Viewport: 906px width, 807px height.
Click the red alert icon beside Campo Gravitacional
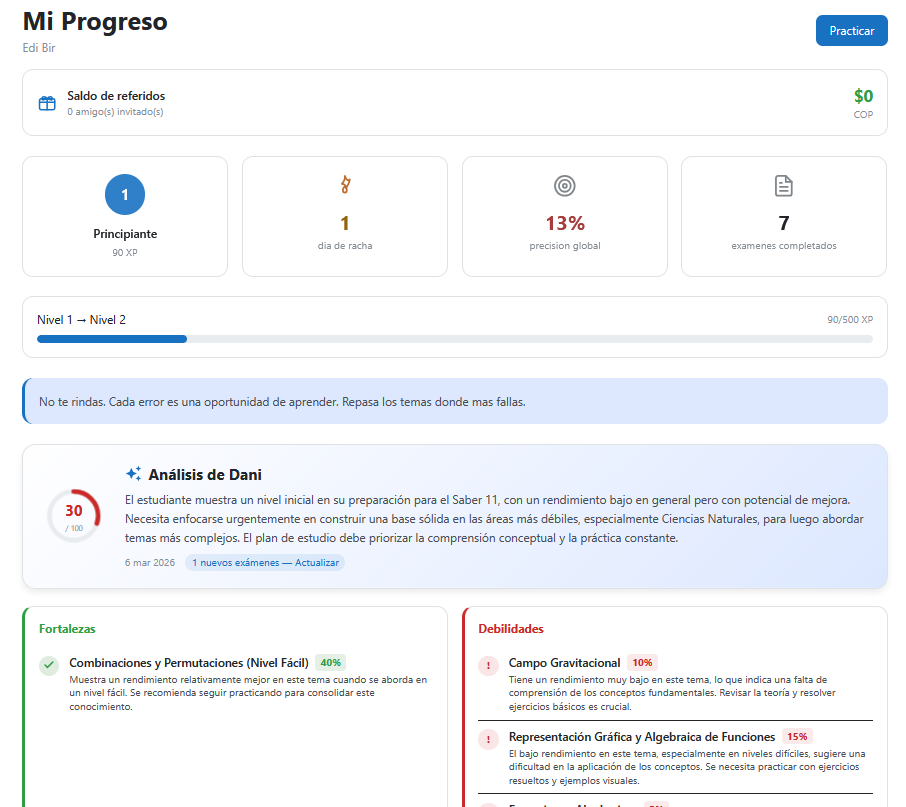(x=488, y=665)
